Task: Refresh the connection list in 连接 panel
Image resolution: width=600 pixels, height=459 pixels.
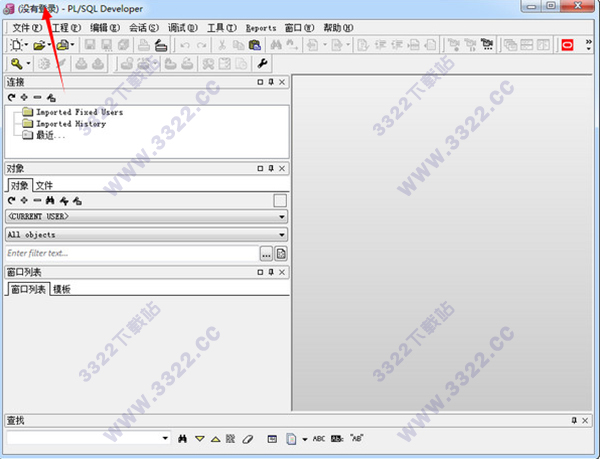Action: click(x=11, y=98)
